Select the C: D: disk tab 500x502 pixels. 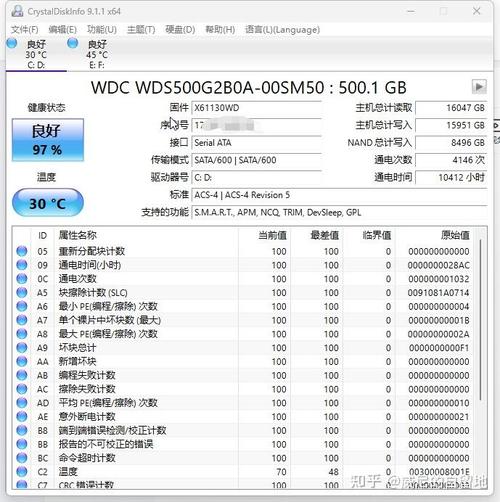[36, 54]
